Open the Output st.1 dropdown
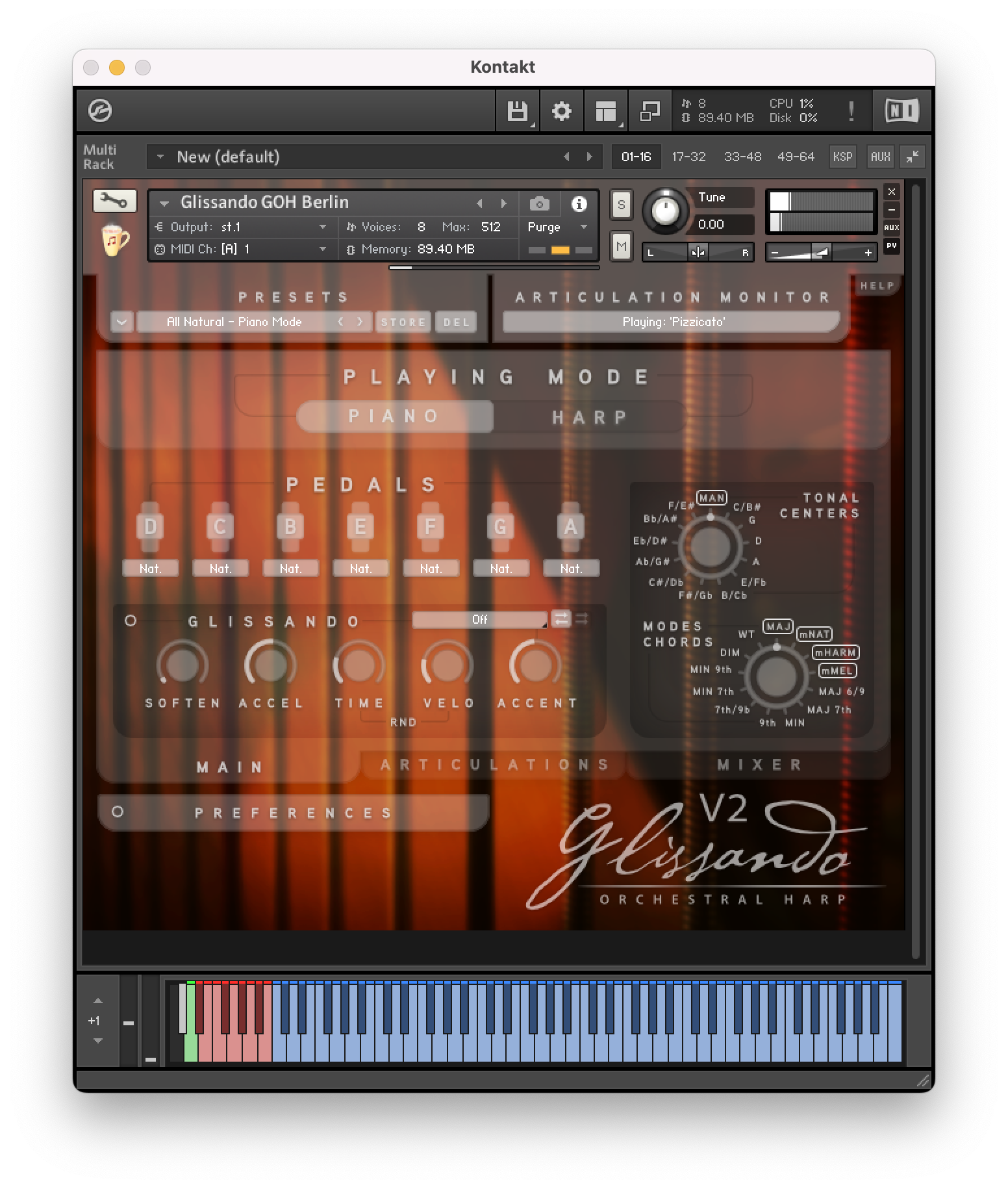This screenshot has height=1189, width=1008. click(244, 227)
